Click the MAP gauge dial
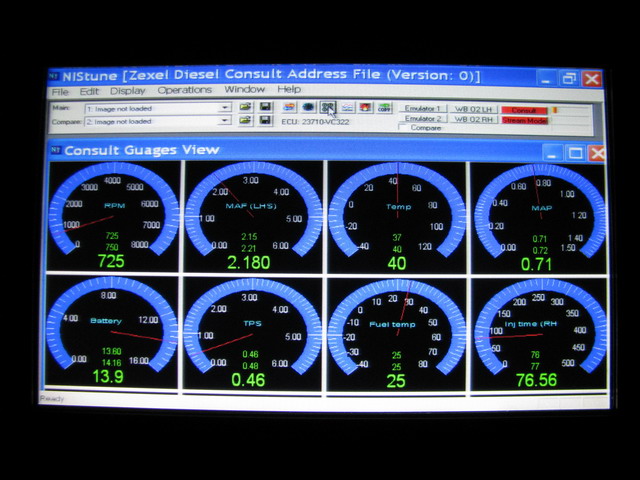 coord(540,211)
